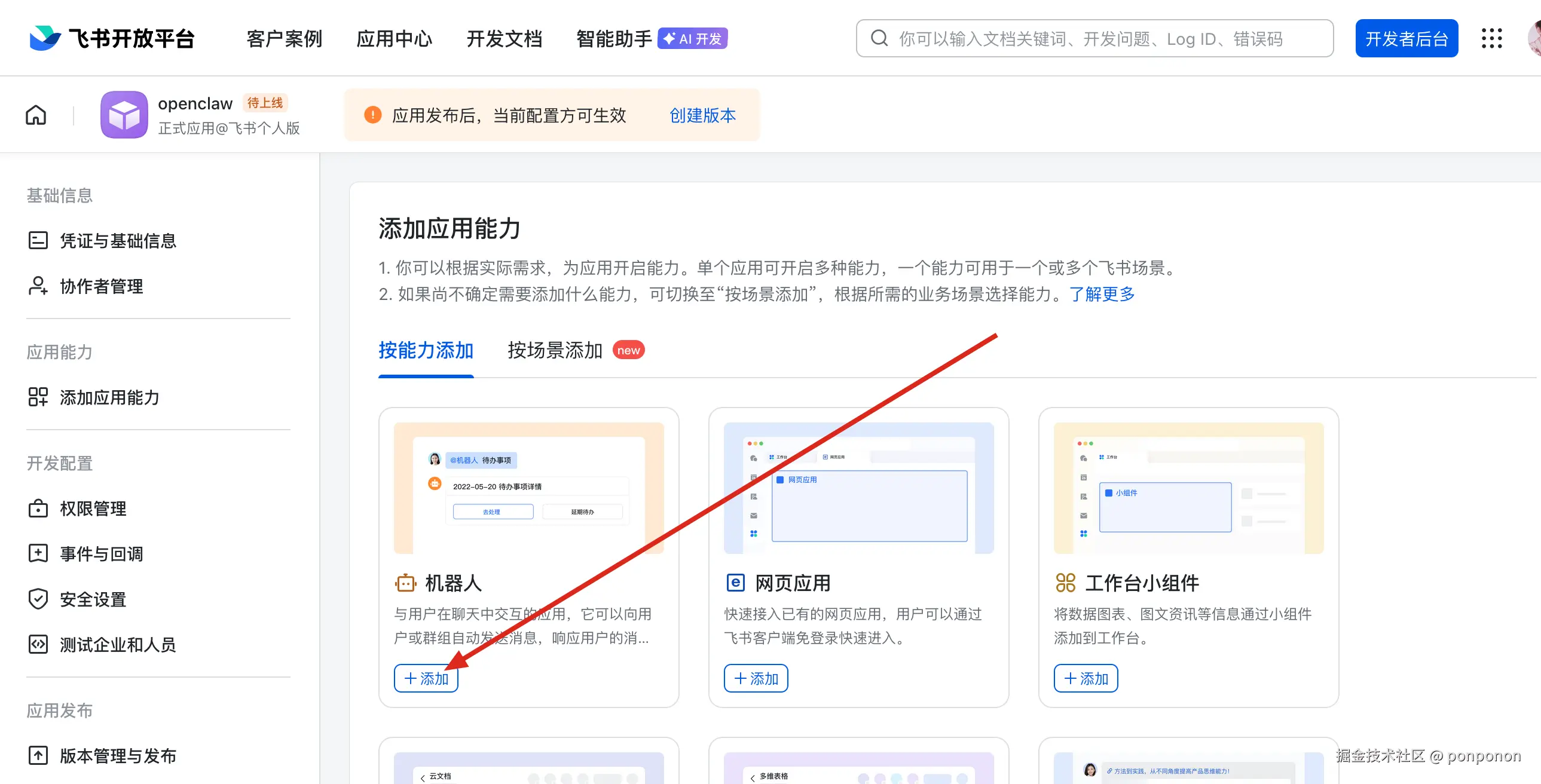This screenshot has width=1541, height=784.
Task: Click the home icon in breadcrumb bar
Action: coord(36,115)
